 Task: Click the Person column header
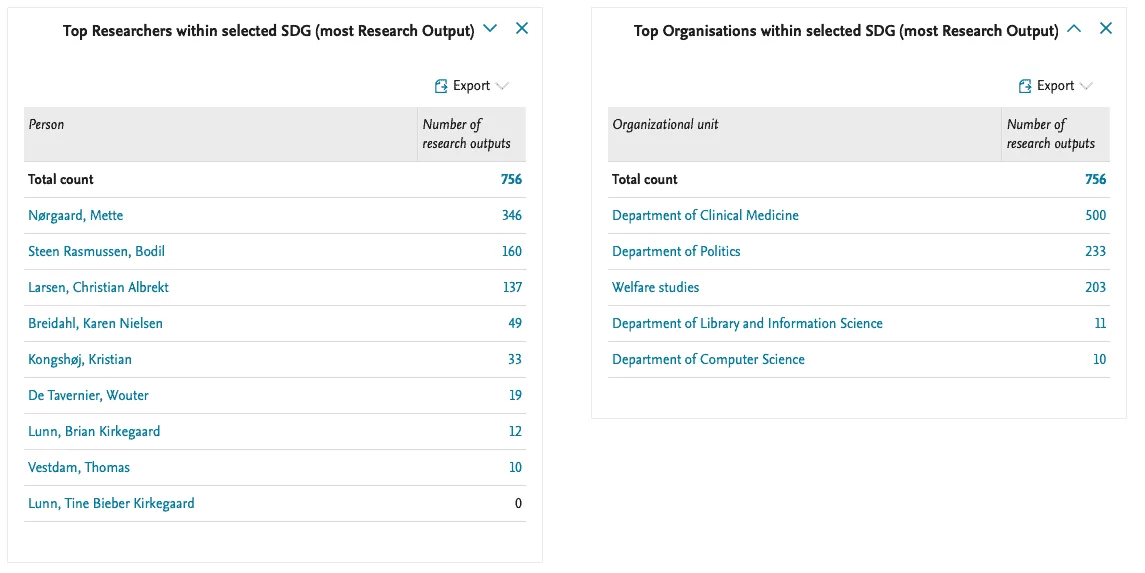(x=46, y=125)
